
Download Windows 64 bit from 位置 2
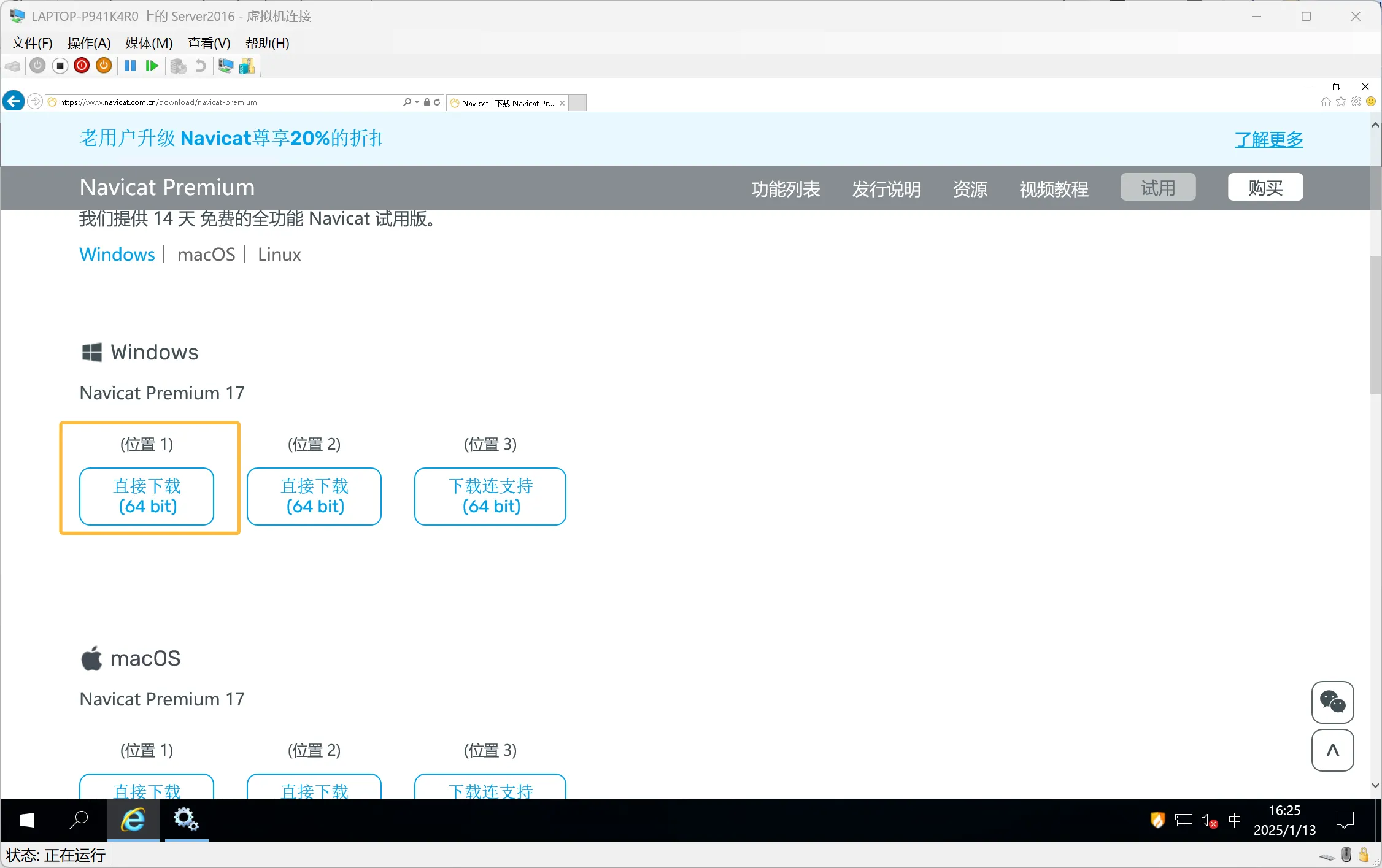pyautogui.click(x=314, y=496)
